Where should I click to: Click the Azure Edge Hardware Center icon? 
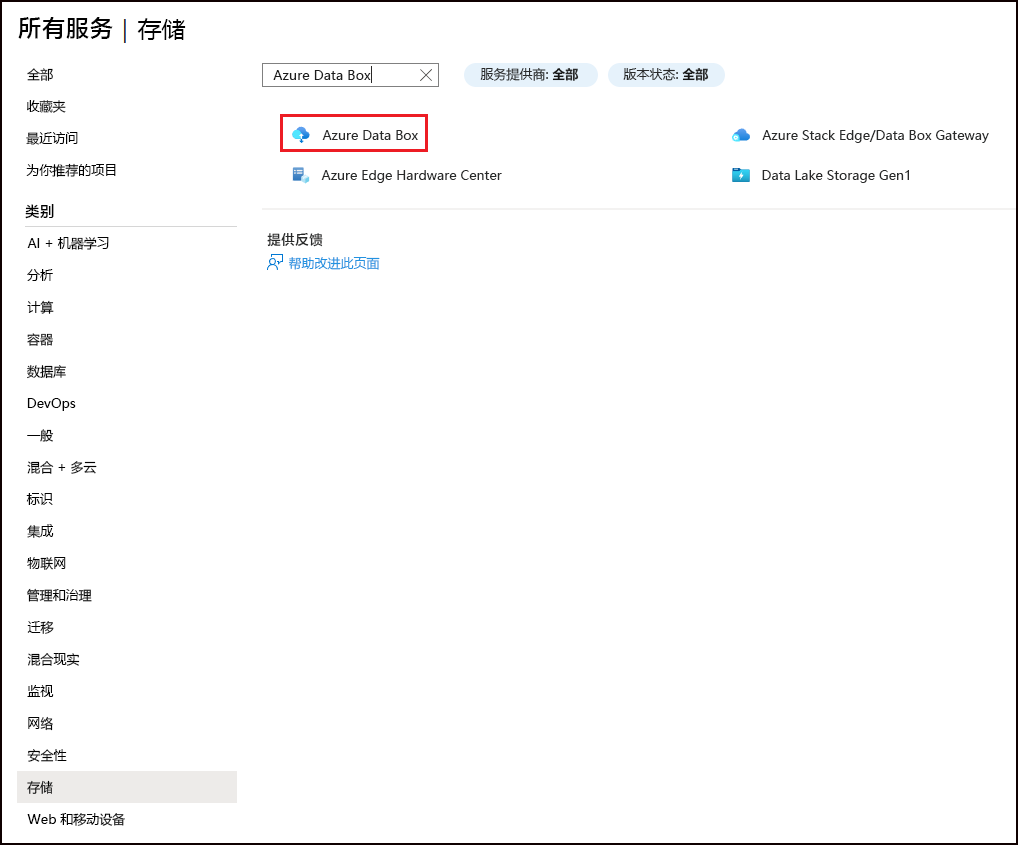(x=300, y=175)
